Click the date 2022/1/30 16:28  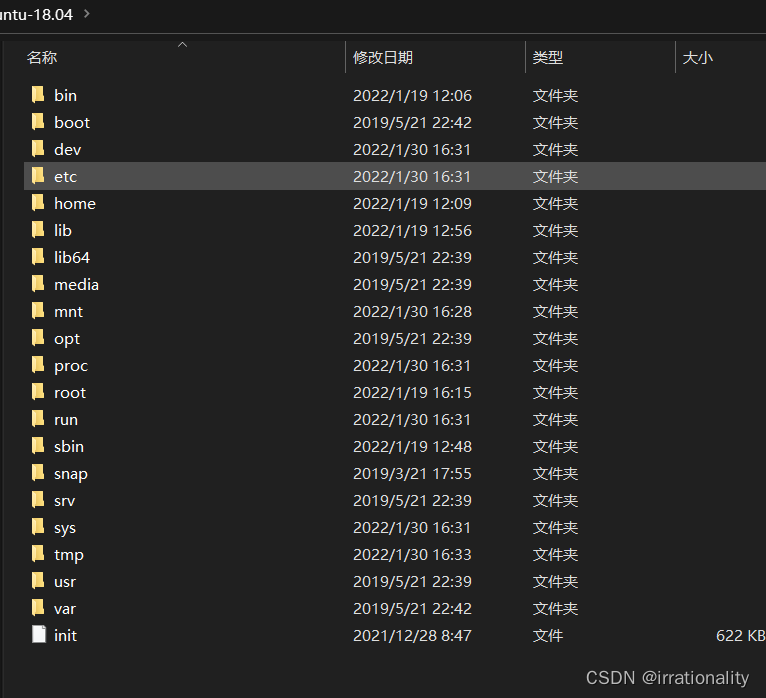412,312
